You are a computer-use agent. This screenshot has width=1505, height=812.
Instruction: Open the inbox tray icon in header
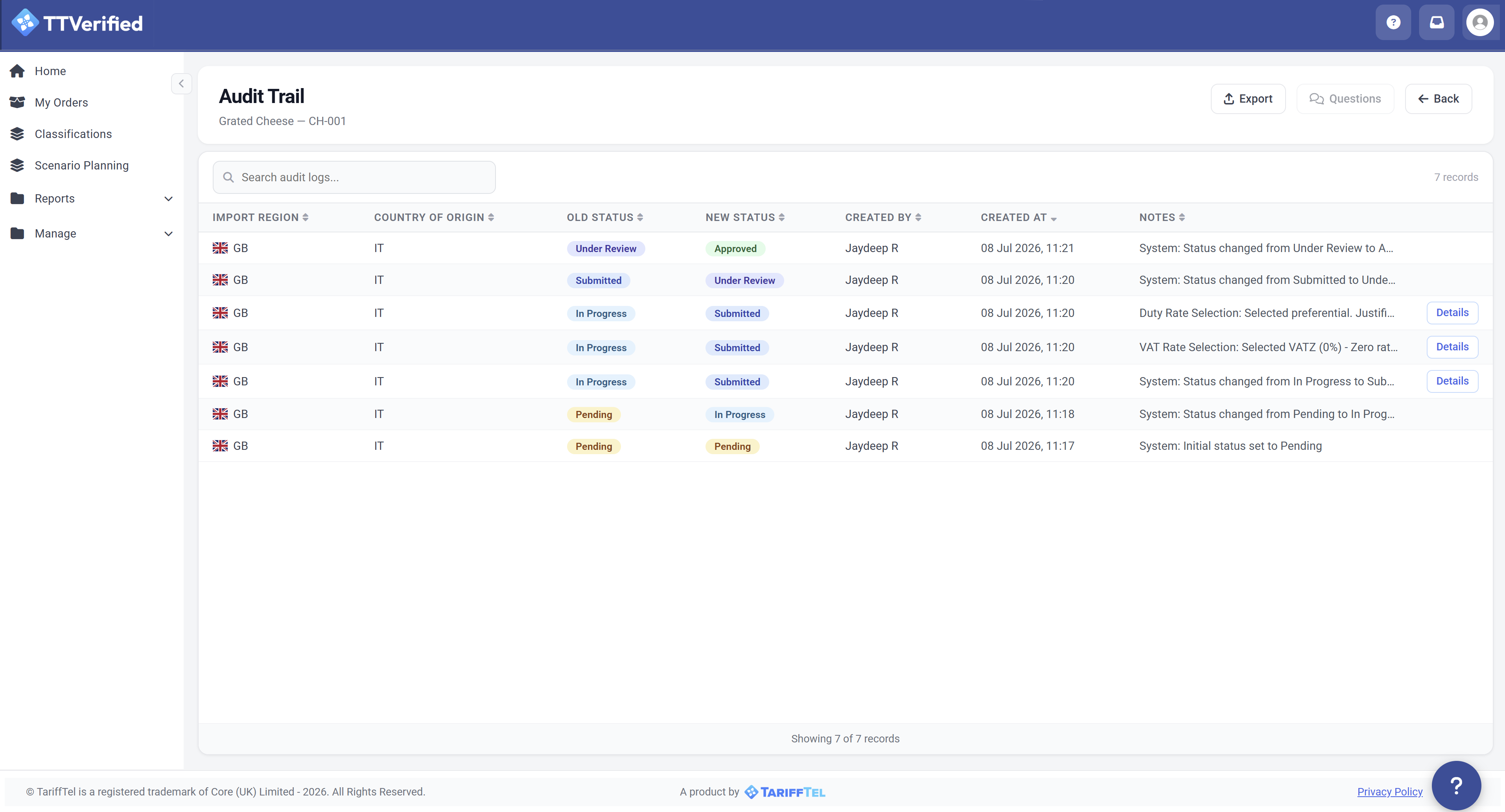(x=1436, y=23)
